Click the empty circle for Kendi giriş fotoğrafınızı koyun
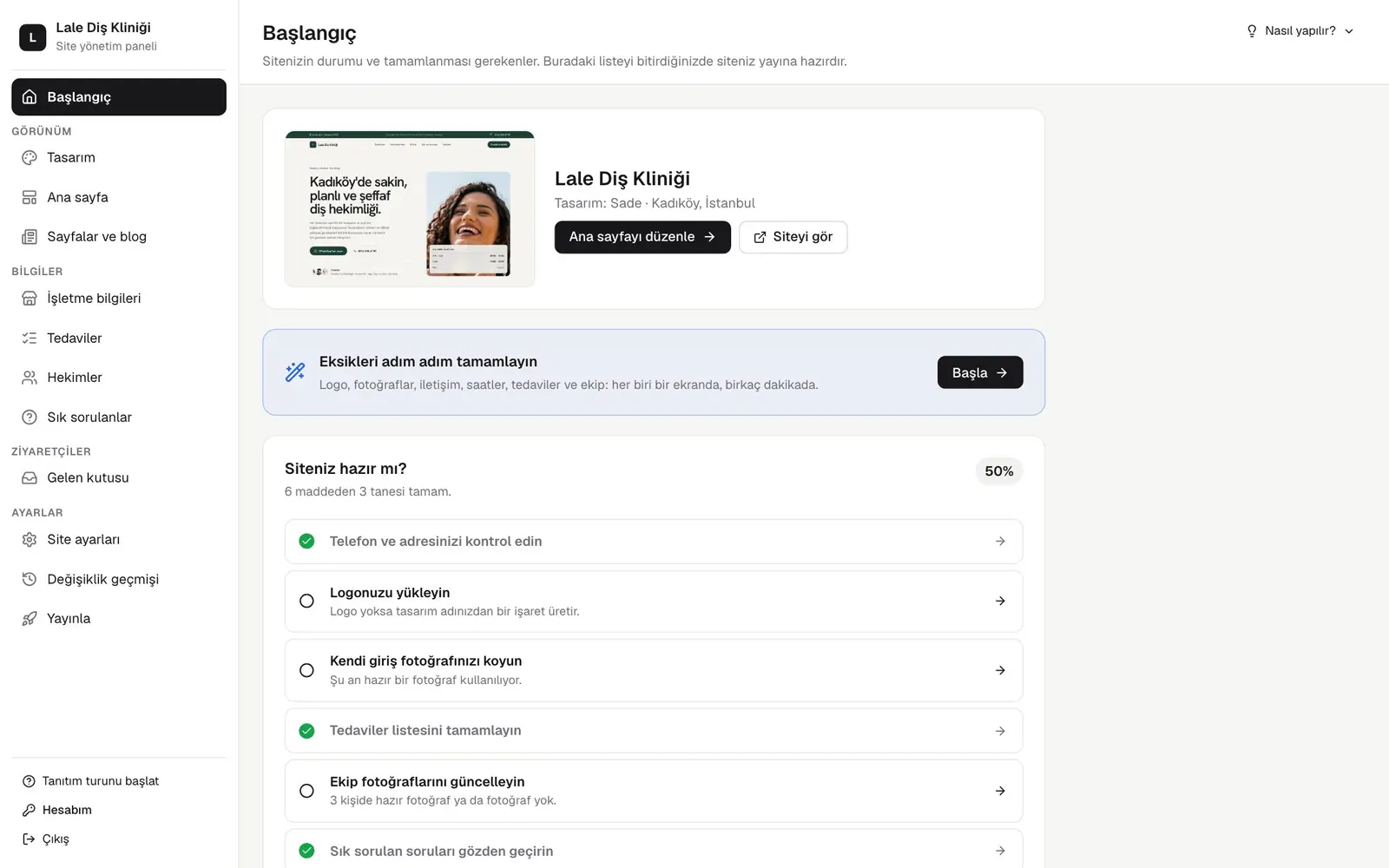 (306, 670)
